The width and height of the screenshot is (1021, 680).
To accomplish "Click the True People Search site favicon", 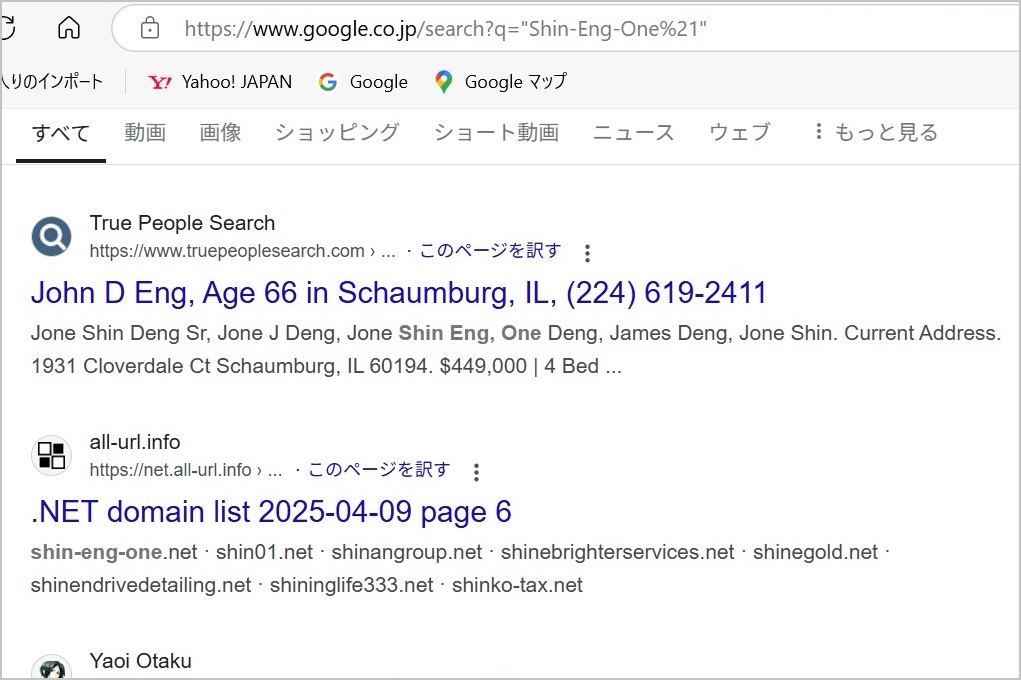I will coord(51,236).
